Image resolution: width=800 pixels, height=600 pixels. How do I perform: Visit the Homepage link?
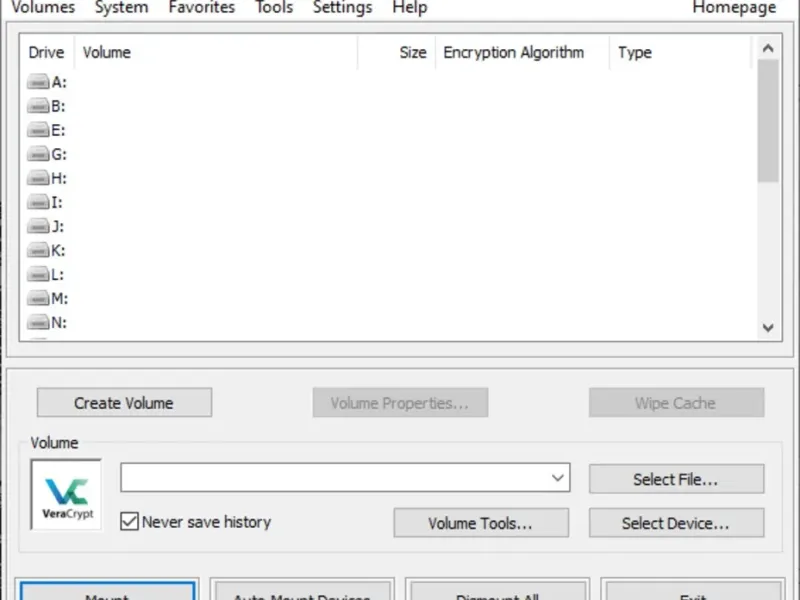click(734, 7)
